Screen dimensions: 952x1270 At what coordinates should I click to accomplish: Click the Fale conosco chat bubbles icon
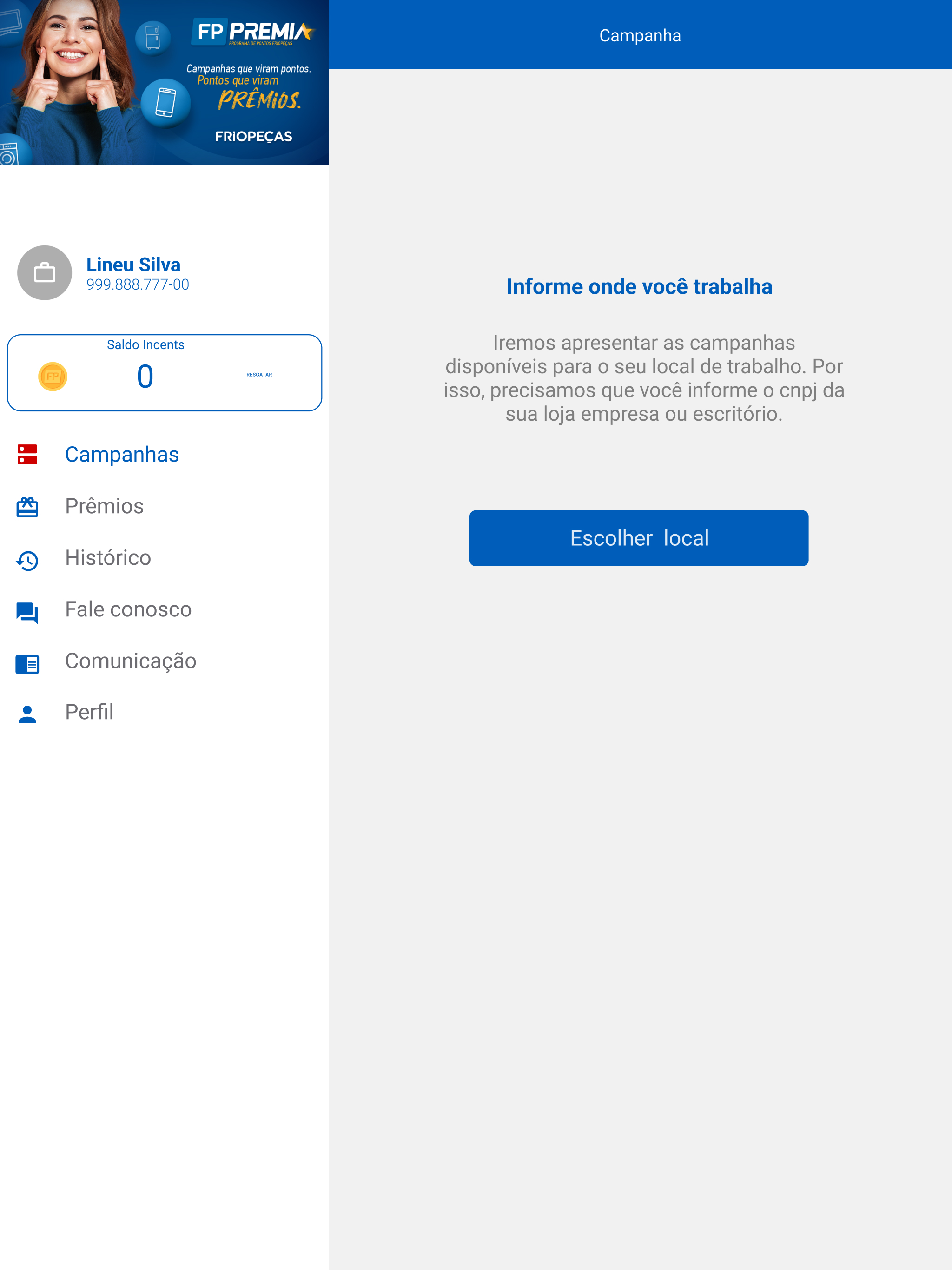tap(27, 612)
